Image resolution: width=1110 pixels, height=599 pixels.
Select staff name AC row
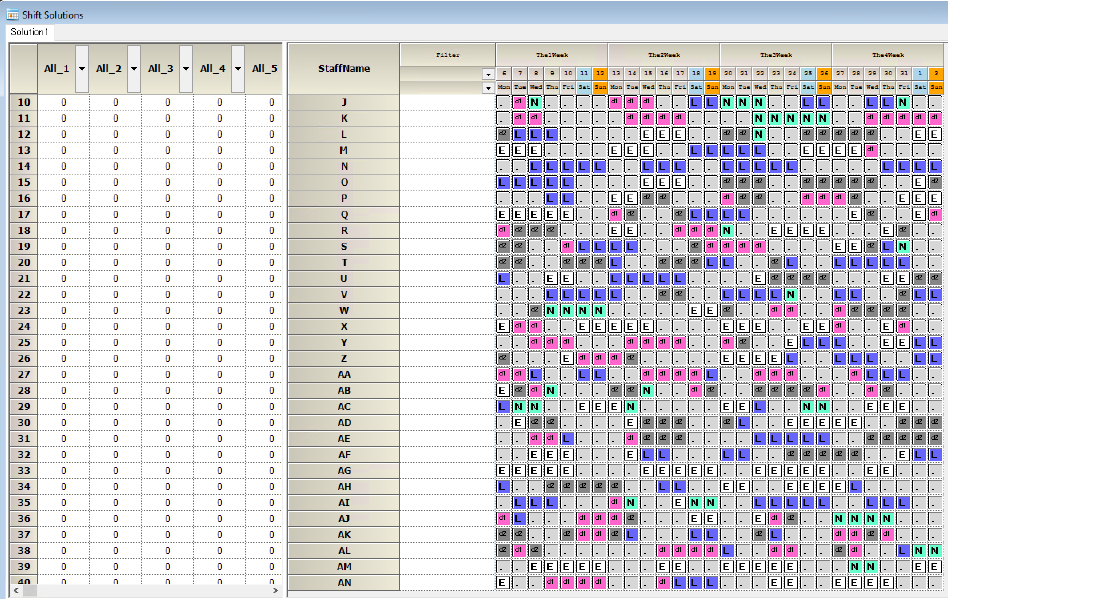pyautogui.click(x=343, y=406)
